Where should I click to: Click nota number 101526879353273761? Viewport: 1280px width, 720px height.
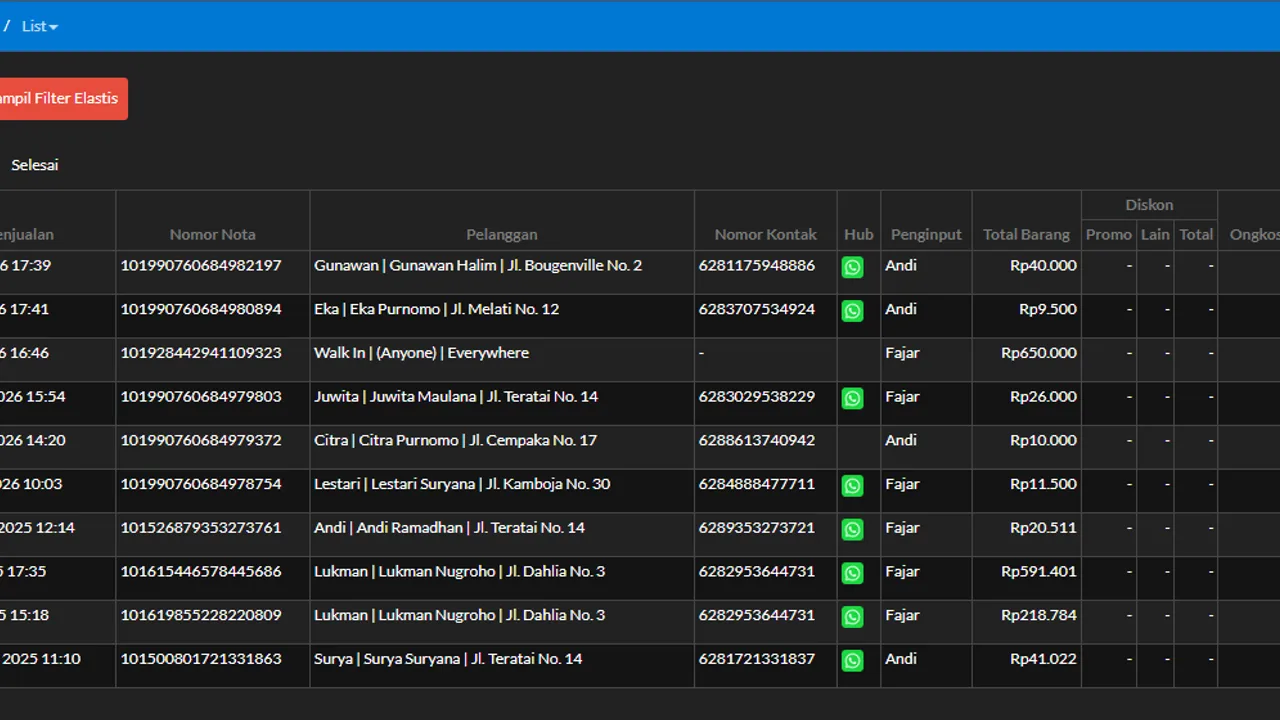pyautogui.click(x=201, y=527)
